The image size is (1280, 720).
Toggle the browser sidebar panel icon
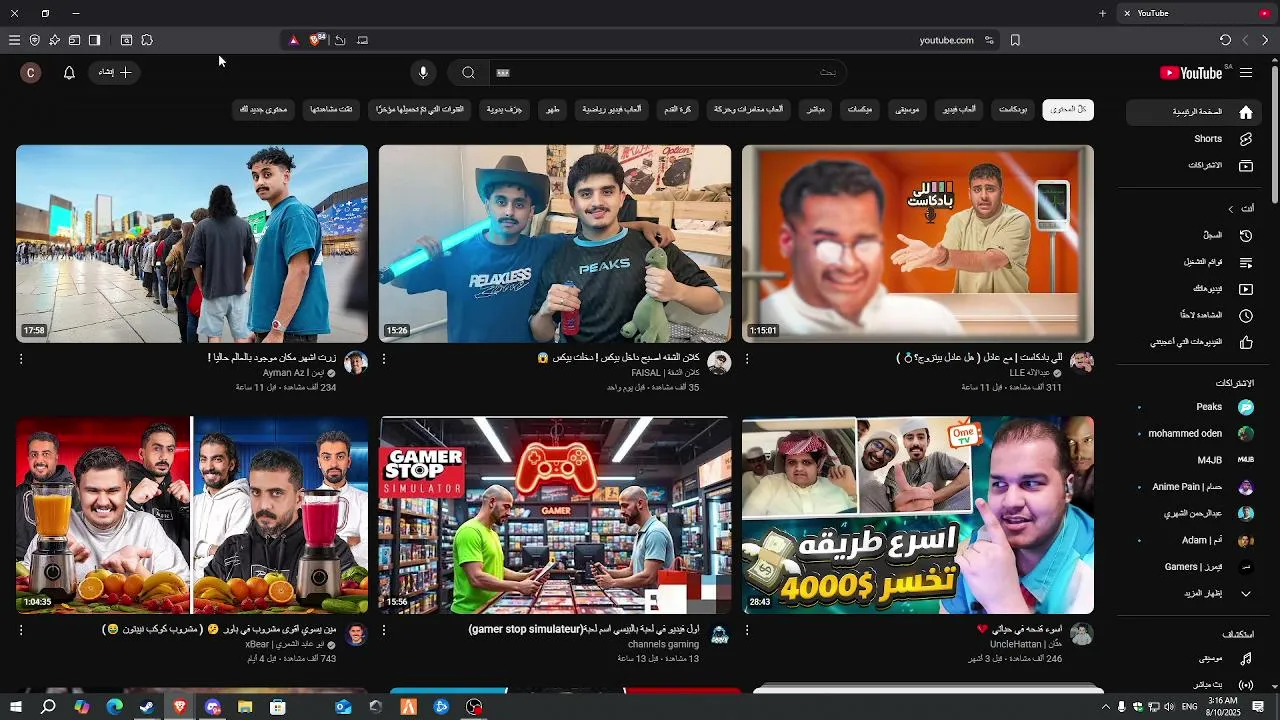click(x=94, y=40)
